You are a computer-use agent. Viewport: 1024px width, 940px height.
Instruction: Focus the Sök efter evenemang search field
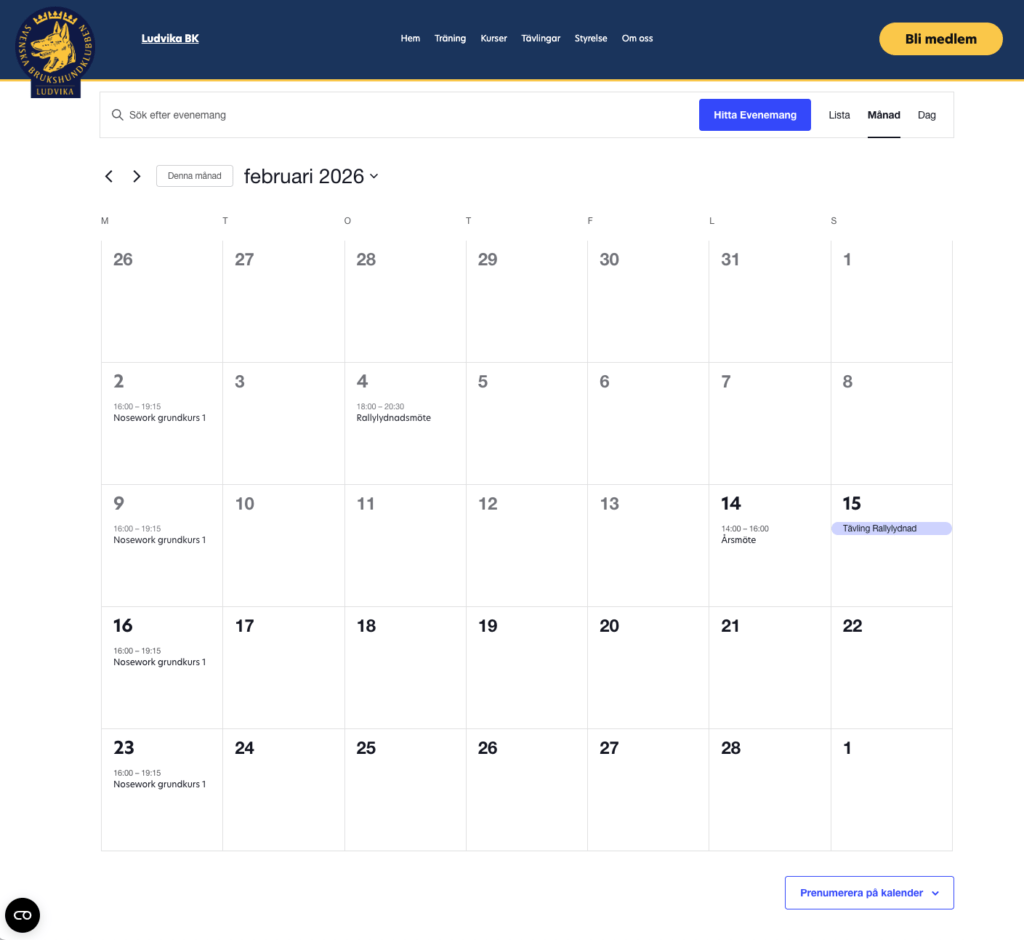[400, 115]
